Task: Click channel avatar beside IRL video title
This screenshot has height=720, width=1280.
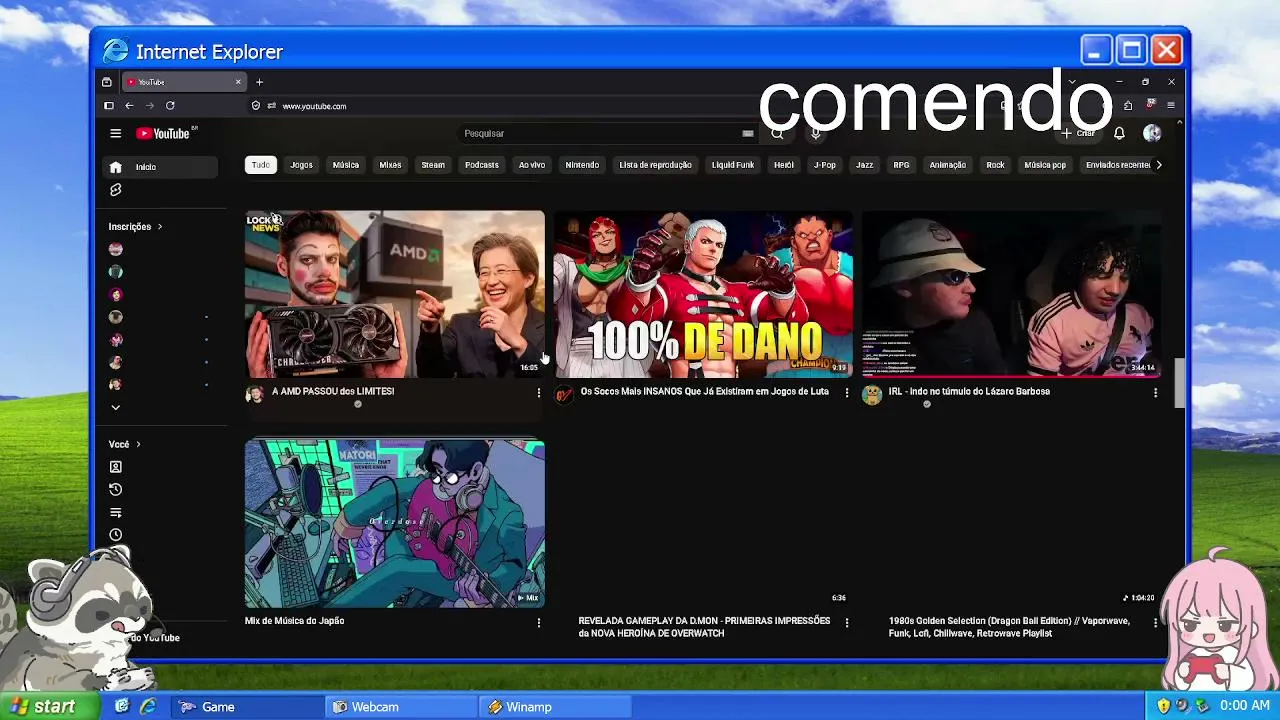Action: pyautogui.click(x=872, y=395)
